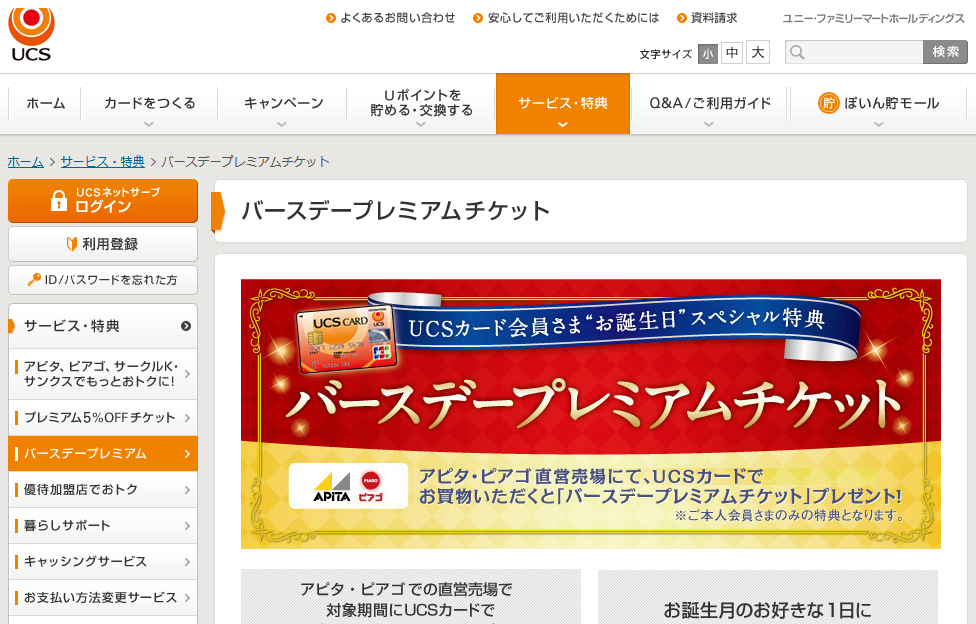Click the UCS logo

(x=31, y=34)
